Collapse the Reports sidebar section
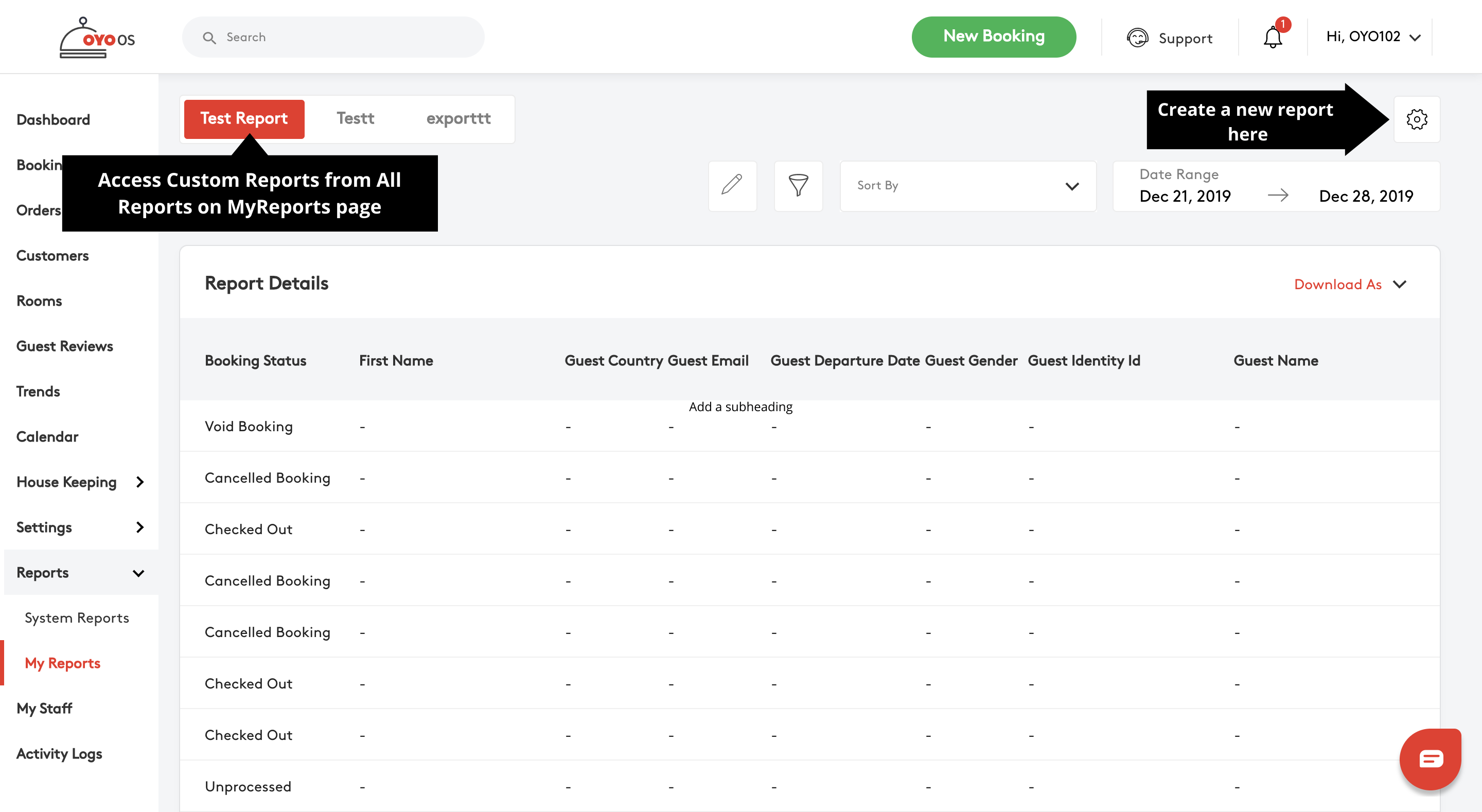Viewport: 1482px width, 812px height. 138,573
